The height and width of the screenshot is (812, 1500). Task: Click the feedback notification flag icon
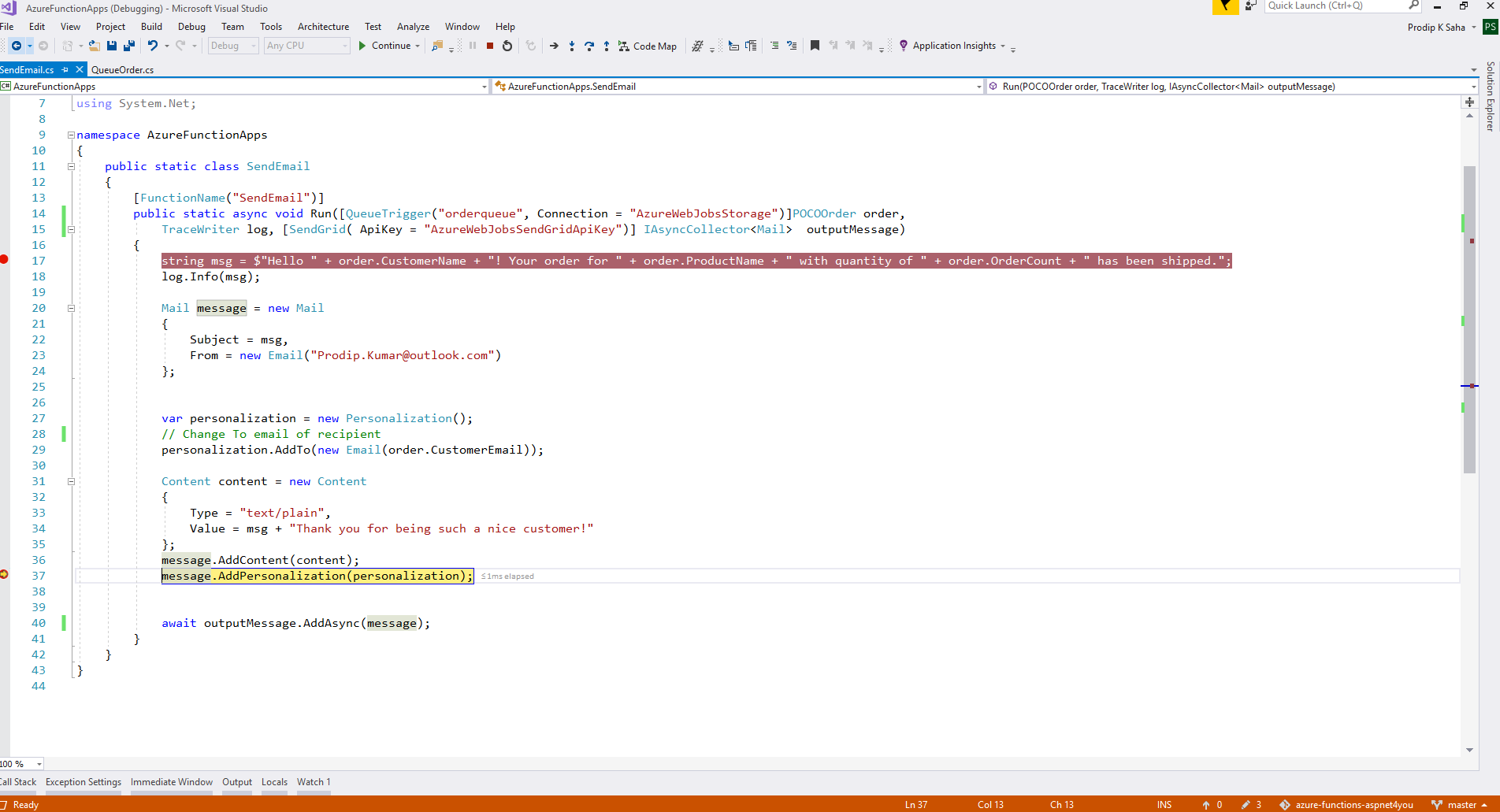coord(1225,6)
